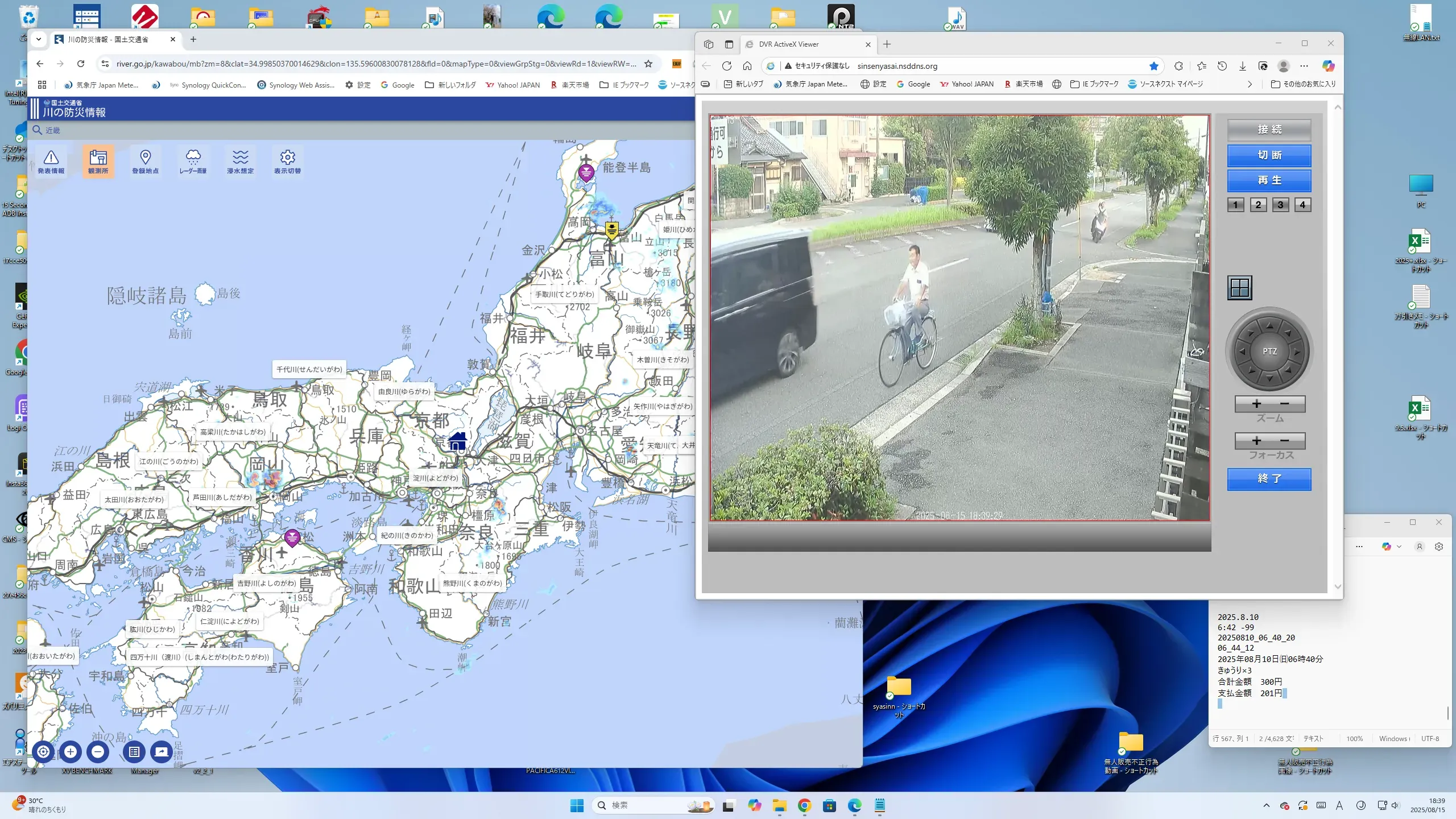The width and height of the screenshot is (1456, 819).
Task: Expand the tab search chevron in Chrome
Action: [x=39, y=39]
